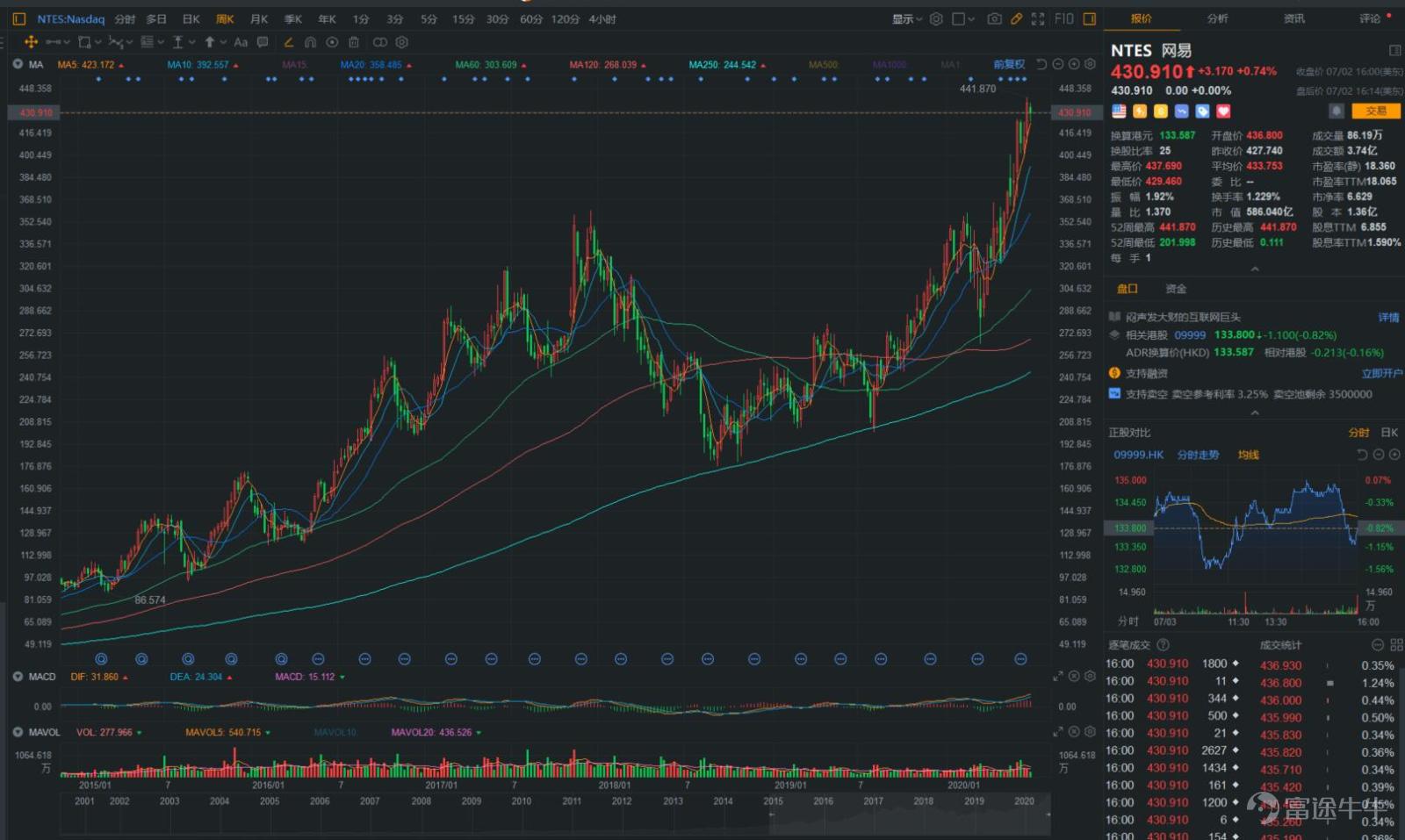Open the 显示 display dropdown
The image size is (1405, 840).
907,18
